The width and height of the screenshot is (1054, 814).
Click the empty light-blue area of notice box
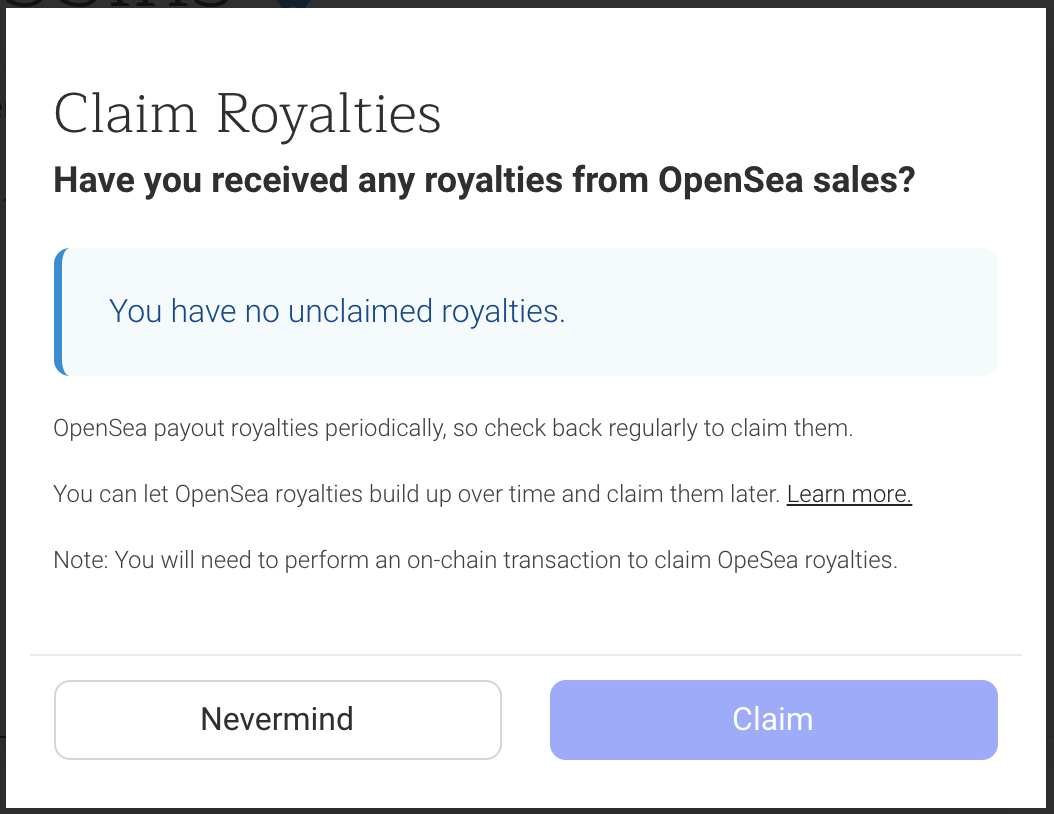780,312
